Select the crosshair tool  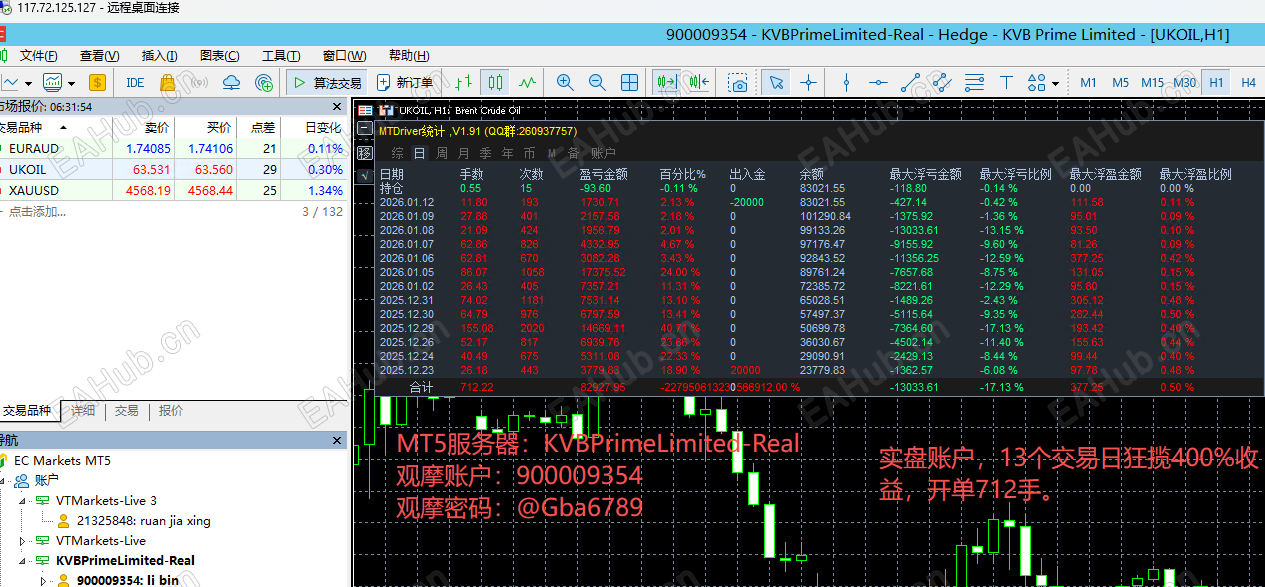(x=808, y=82)
